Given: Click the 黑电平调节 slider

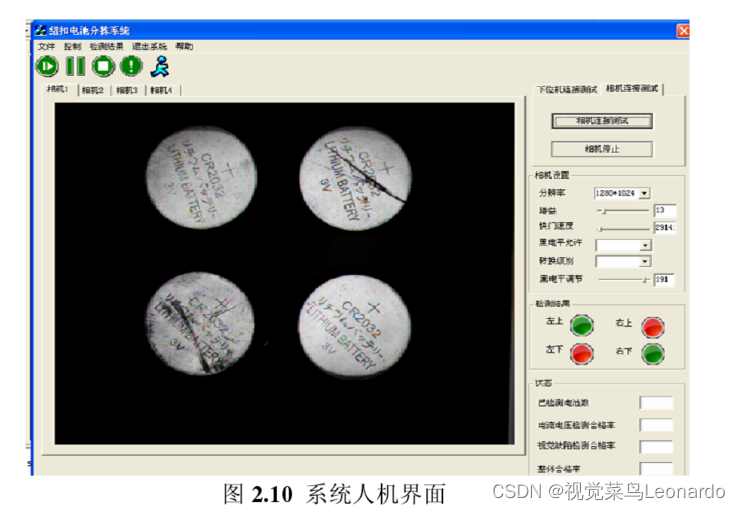Looking at the screenshot, I should (x=624, y=280).
